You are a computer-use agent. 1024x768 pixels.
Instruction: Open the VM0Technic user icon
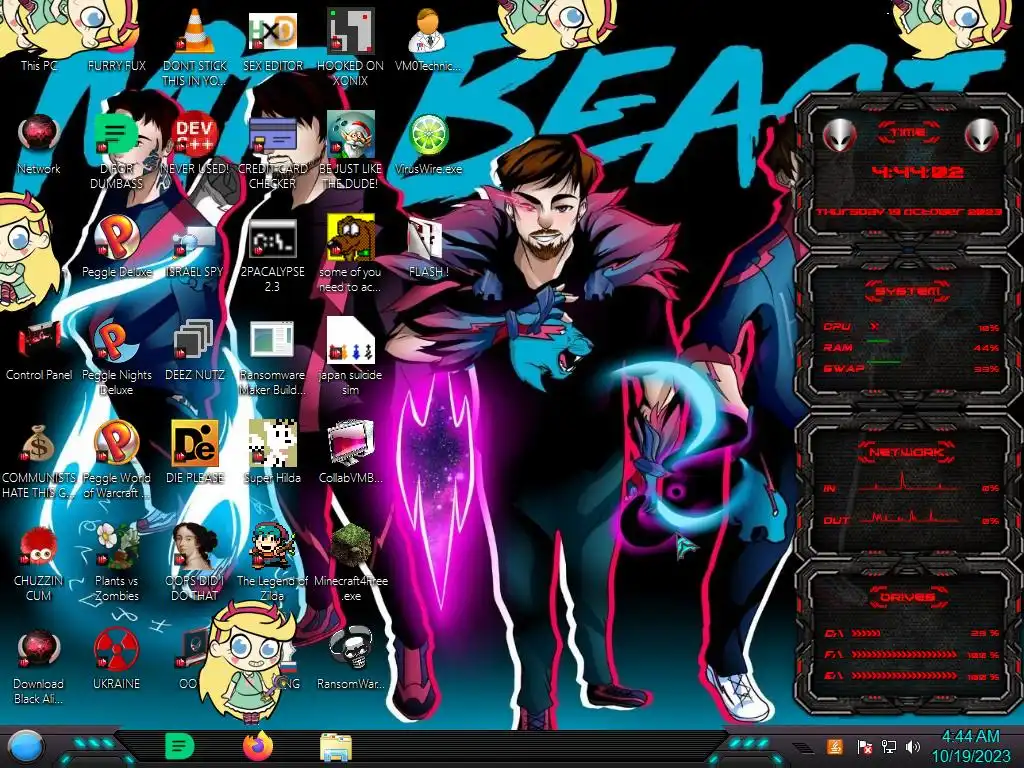[x=428, y=39]
